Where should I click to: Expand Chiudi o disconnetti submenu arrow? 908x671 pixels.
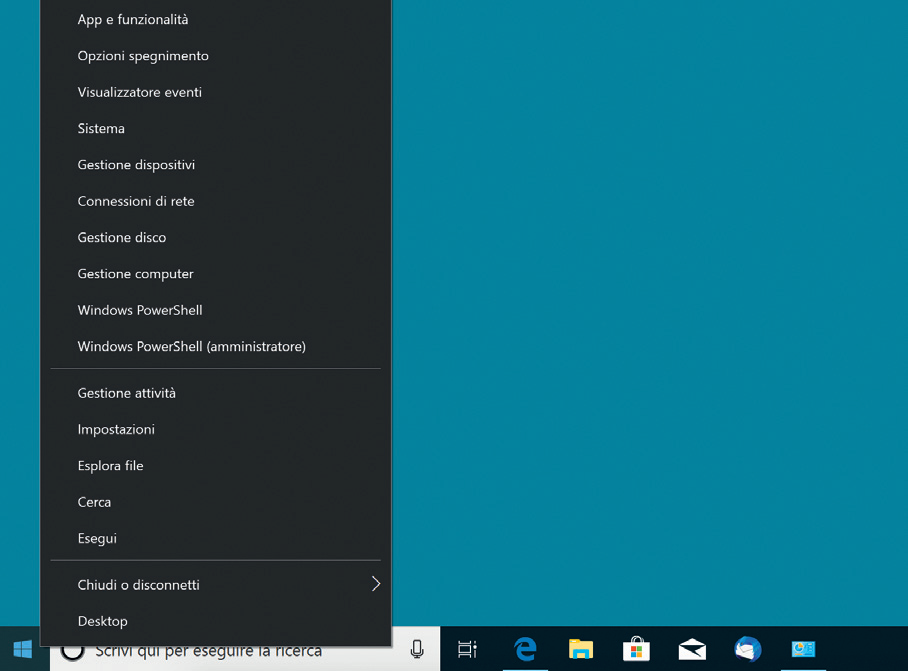[376, 584]
